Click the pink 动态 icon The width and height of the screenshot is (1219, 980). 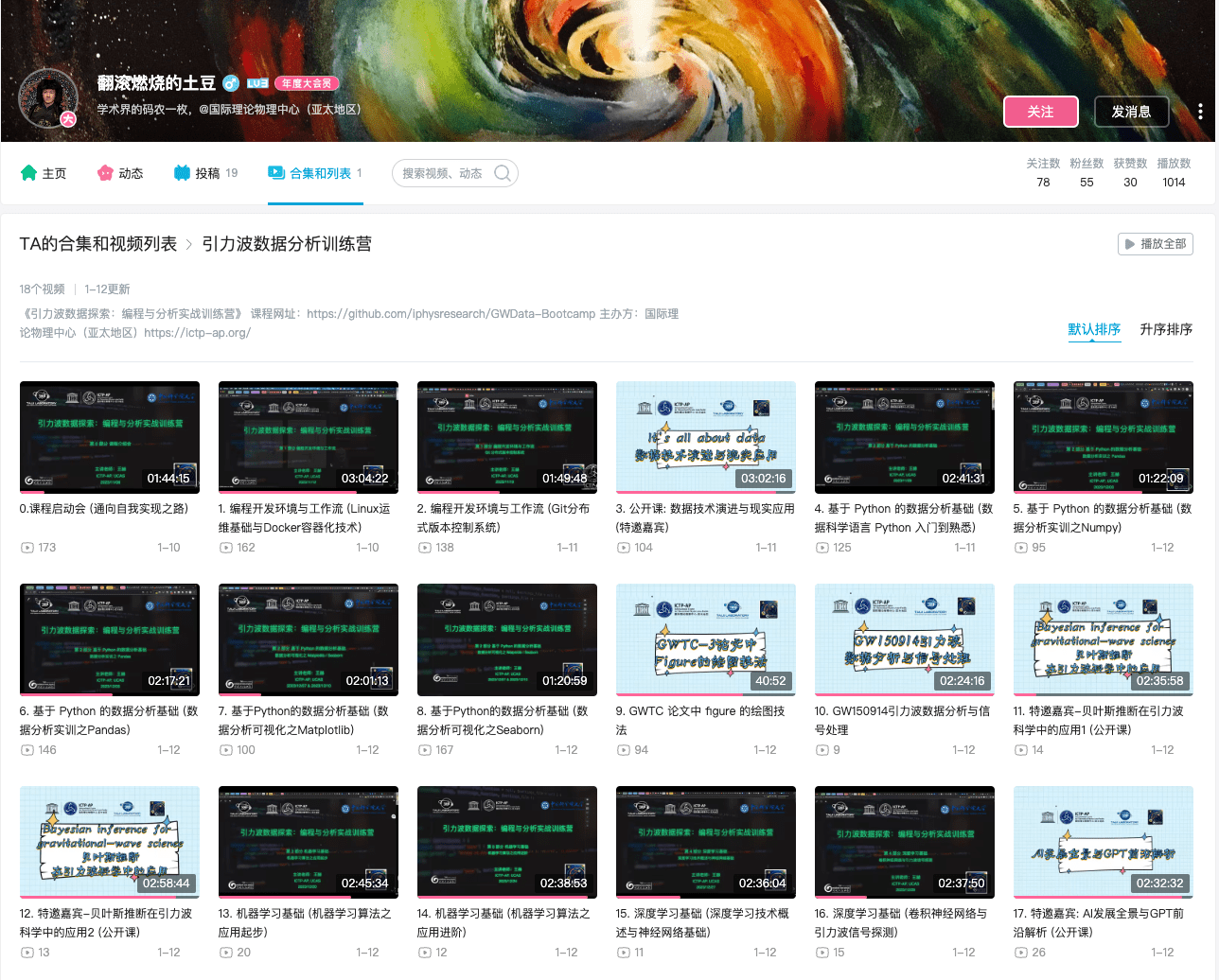[105, 173]
